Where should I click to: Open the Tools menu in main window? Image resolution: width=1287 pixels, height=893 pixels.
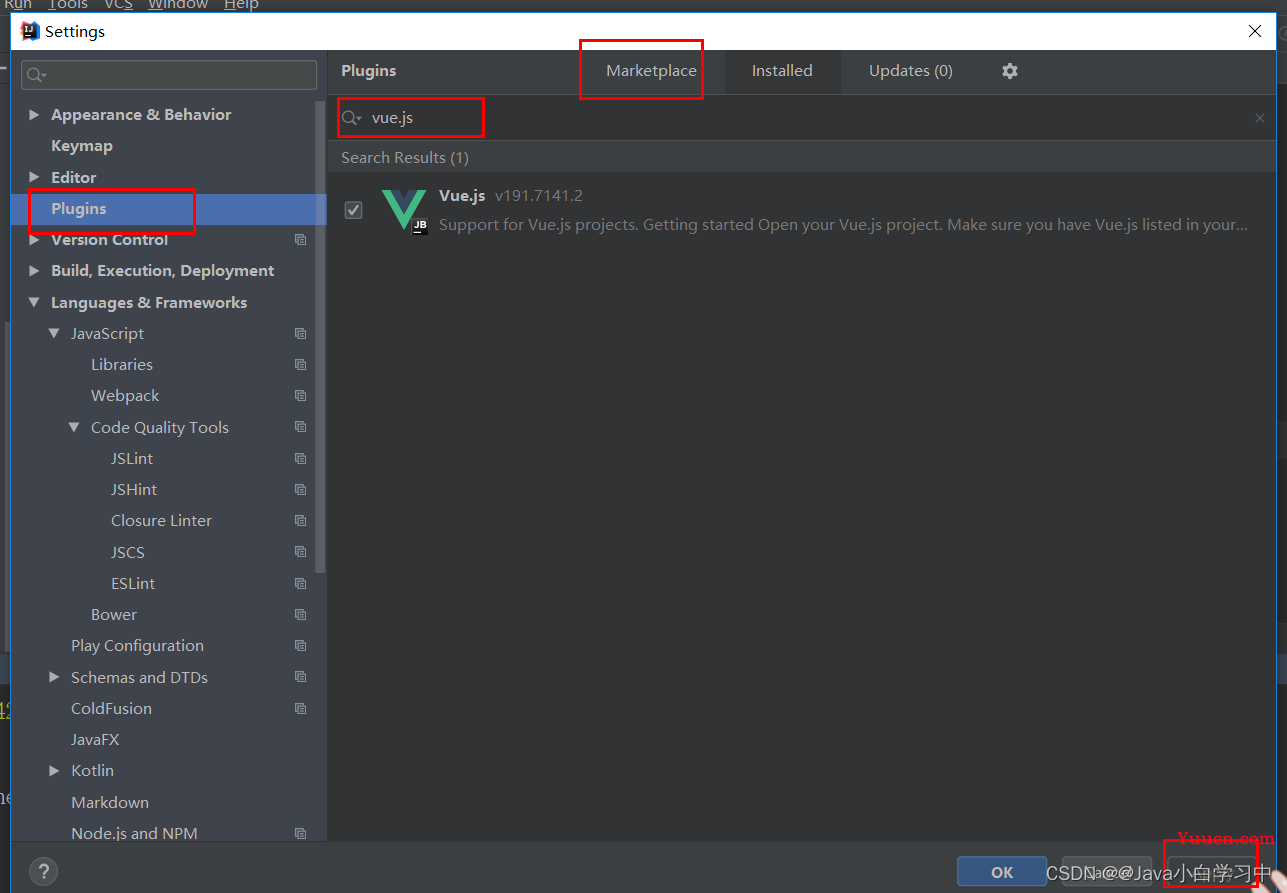pos(68,5)
